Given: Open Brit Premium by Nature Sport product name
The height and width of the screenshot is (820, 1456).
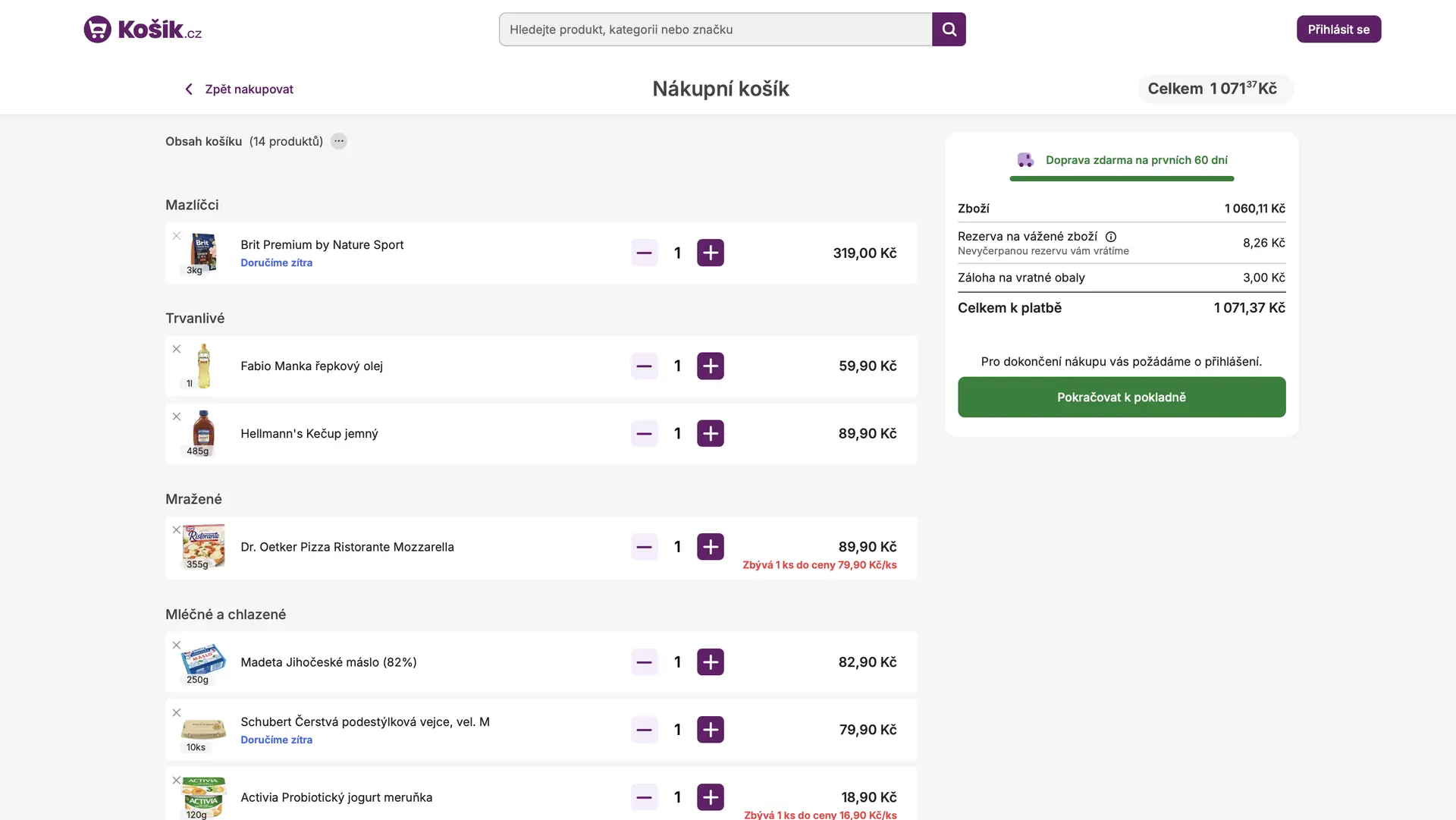Looking at the screenshot, I should tap(322, 244).
